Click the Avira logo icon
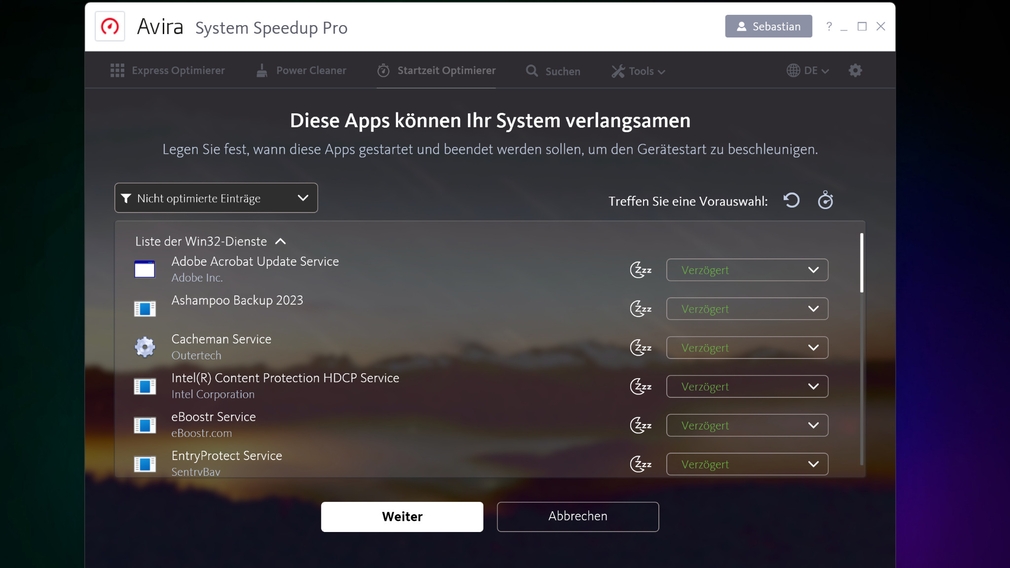The height and width of the screenshot is (568, 1010). [x=110, y=26]
